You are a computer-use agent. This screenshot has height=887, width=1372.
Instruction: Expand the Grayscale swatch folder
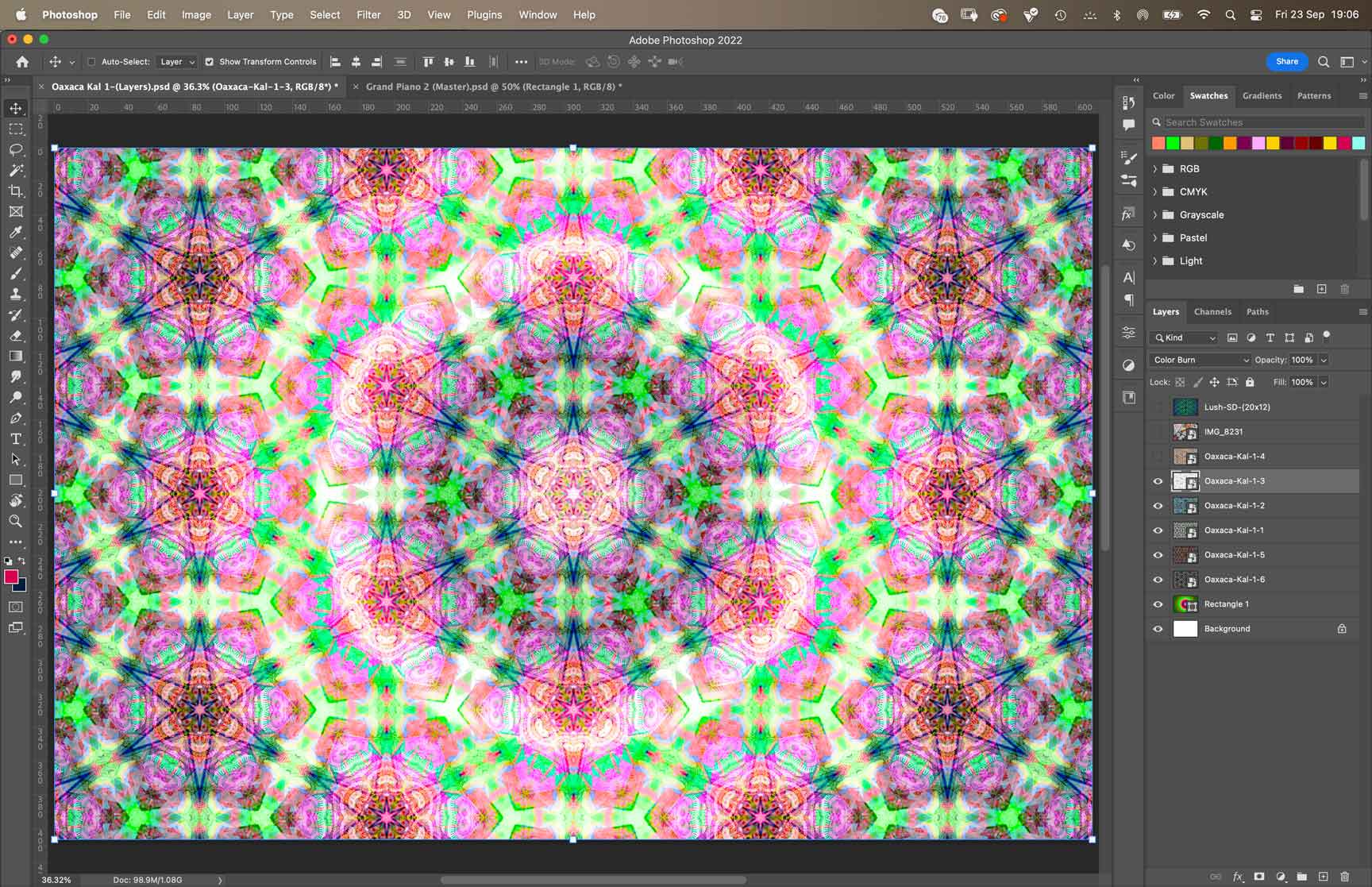coord(1155,214)
